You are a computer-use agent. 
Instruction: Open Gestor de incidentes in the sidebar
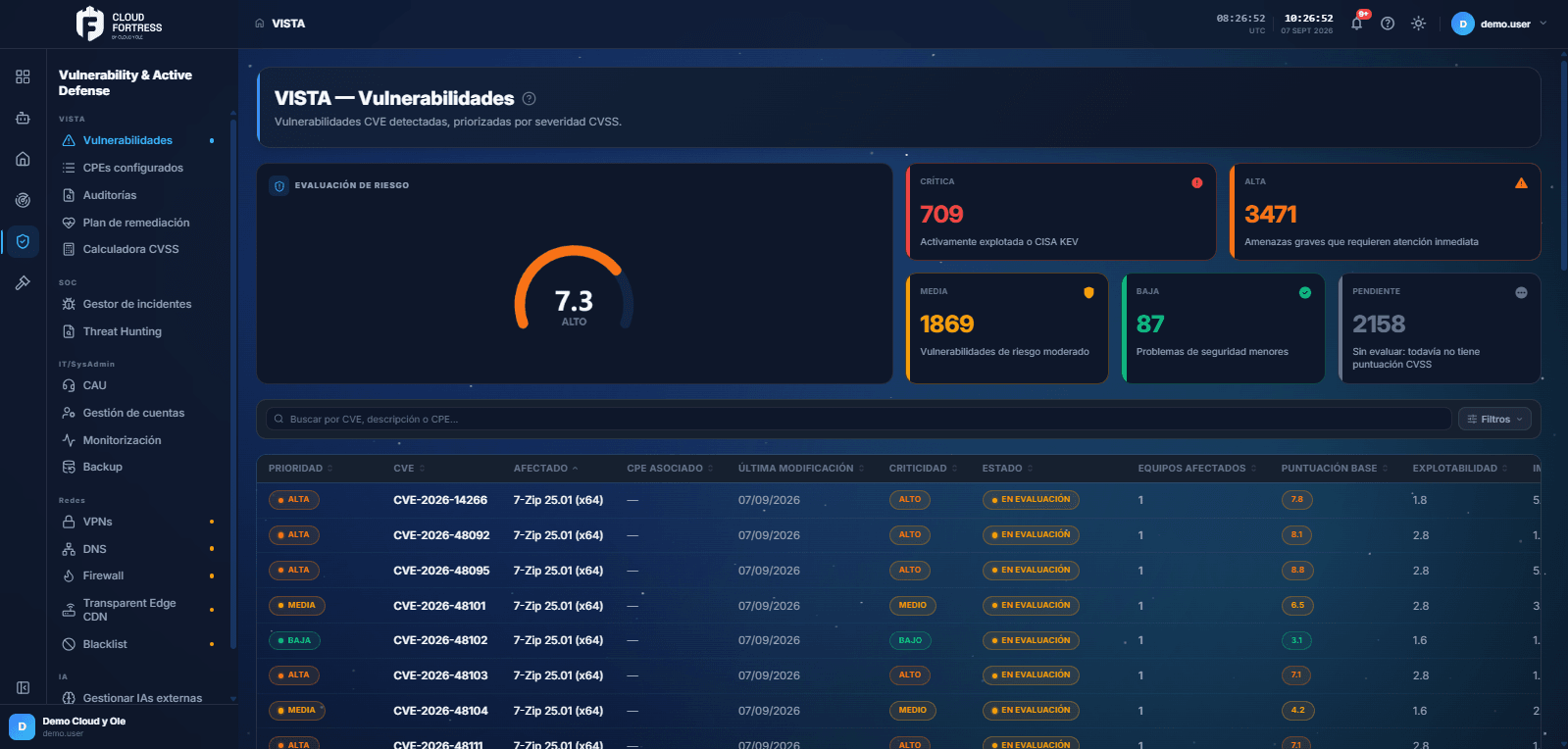(x=135, y=304)
